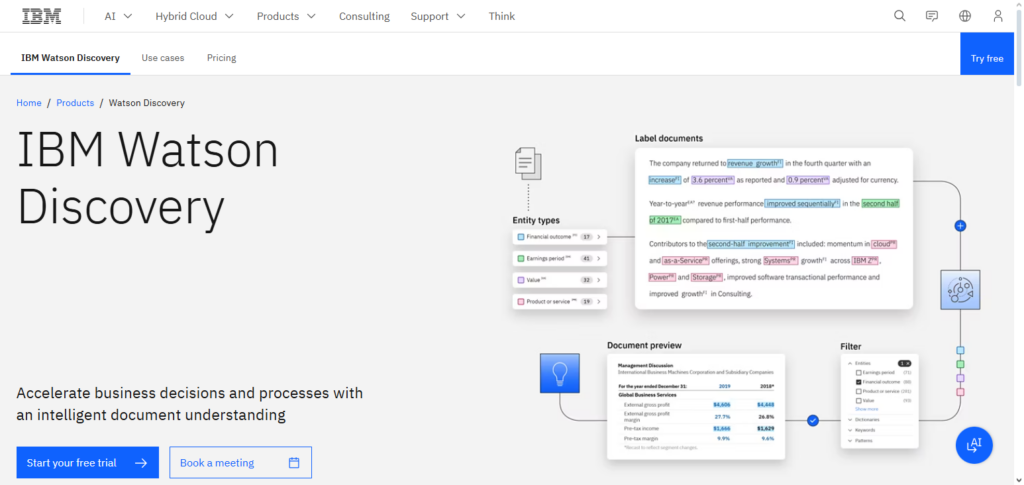Click highlighted "Systems" label
1024x485 pixels.
click(780, 260)
